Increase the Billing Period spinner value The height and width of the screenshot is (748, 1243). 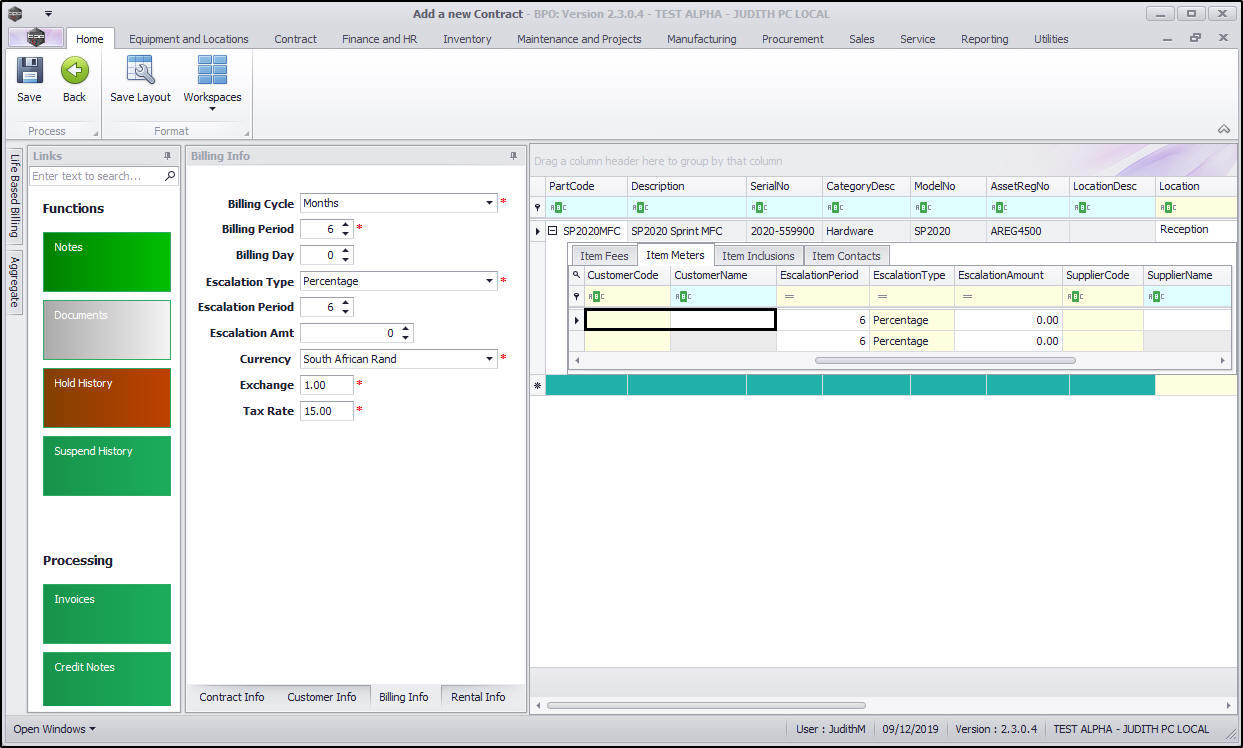point(345,225)
